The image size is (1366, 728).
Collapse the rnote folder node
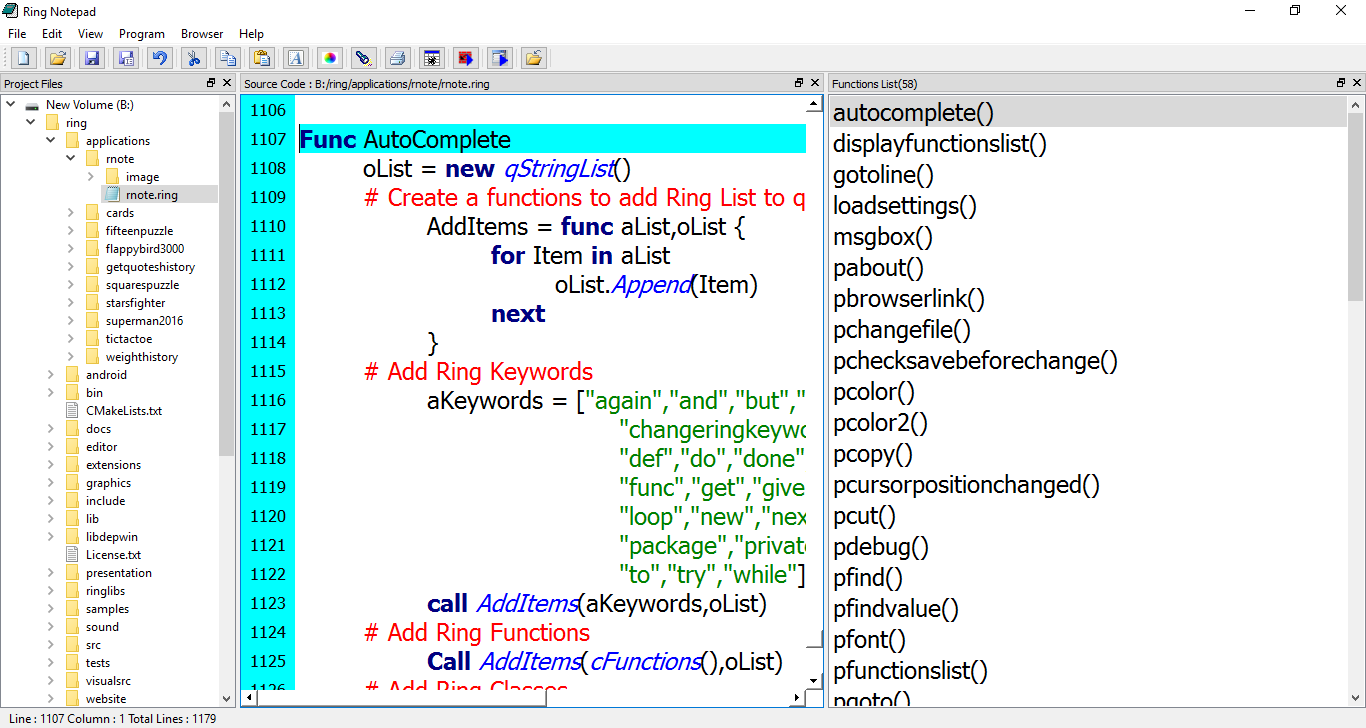[71, 159]
